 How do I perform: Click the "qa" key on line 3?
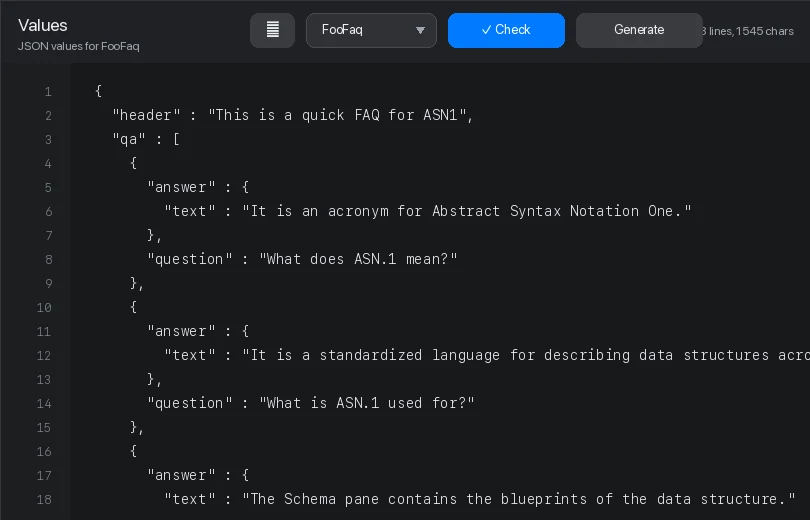[x=129, y=139]
